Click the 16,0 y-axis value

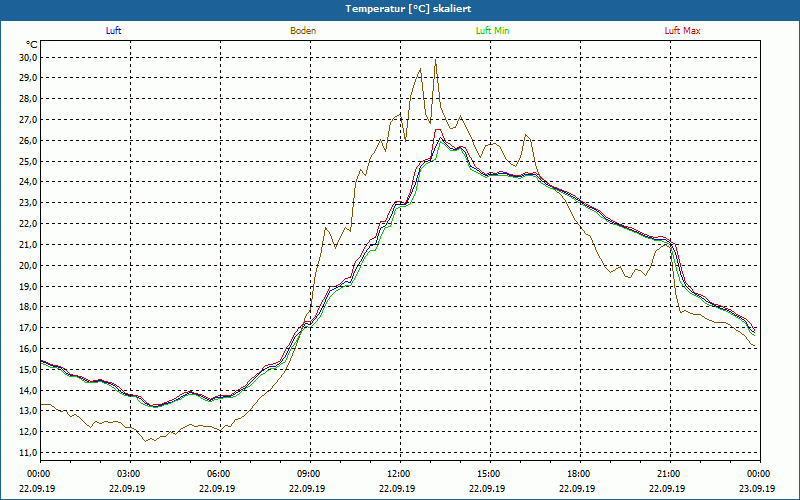pyautogui.click(x=29, y=349)
